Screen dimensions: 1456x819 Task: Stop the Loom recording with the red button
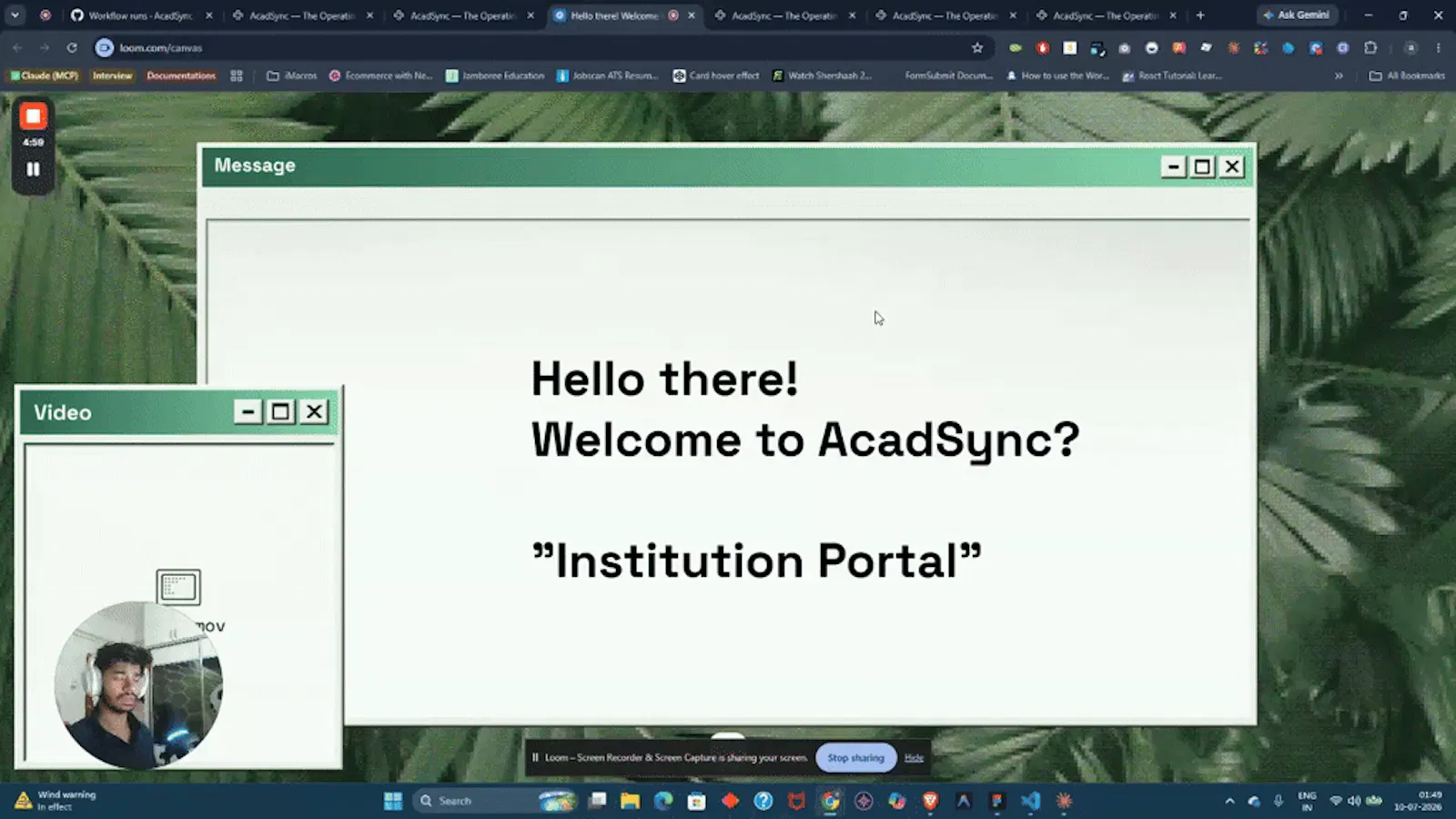33,116
